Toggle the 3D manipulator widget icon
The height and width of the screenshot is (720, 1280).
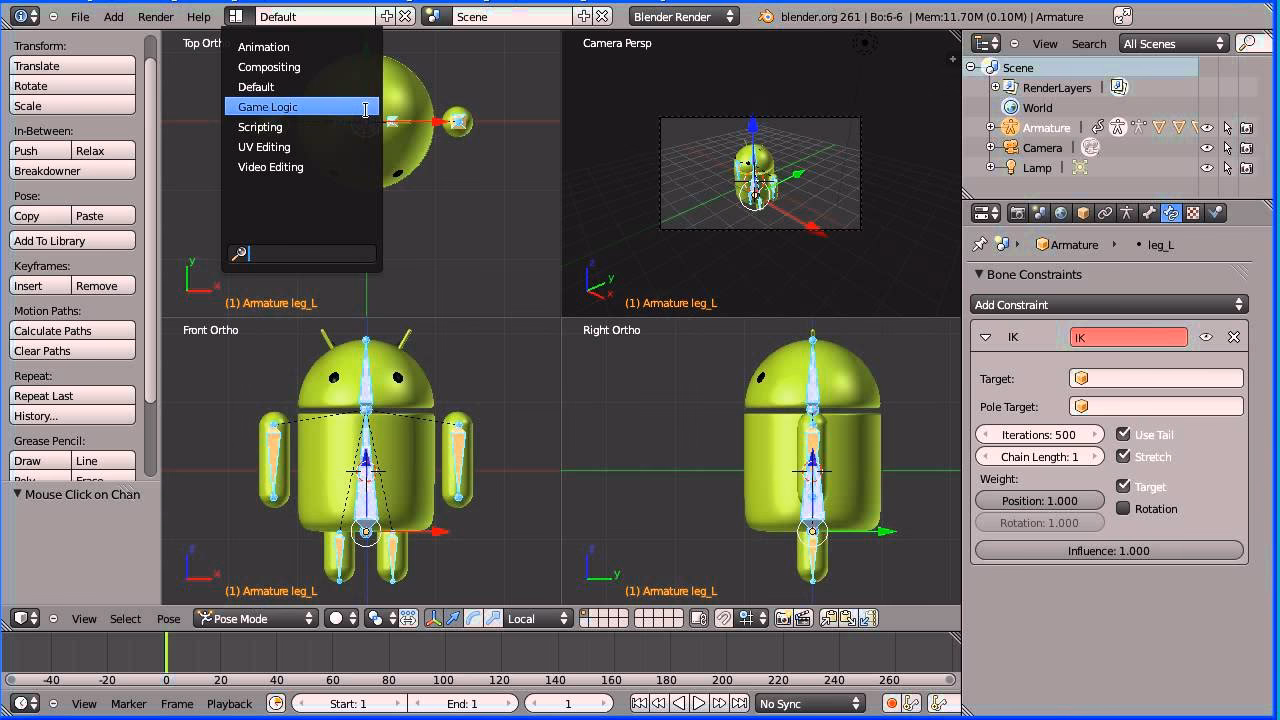pyautogui.click(x=434, y=618)
